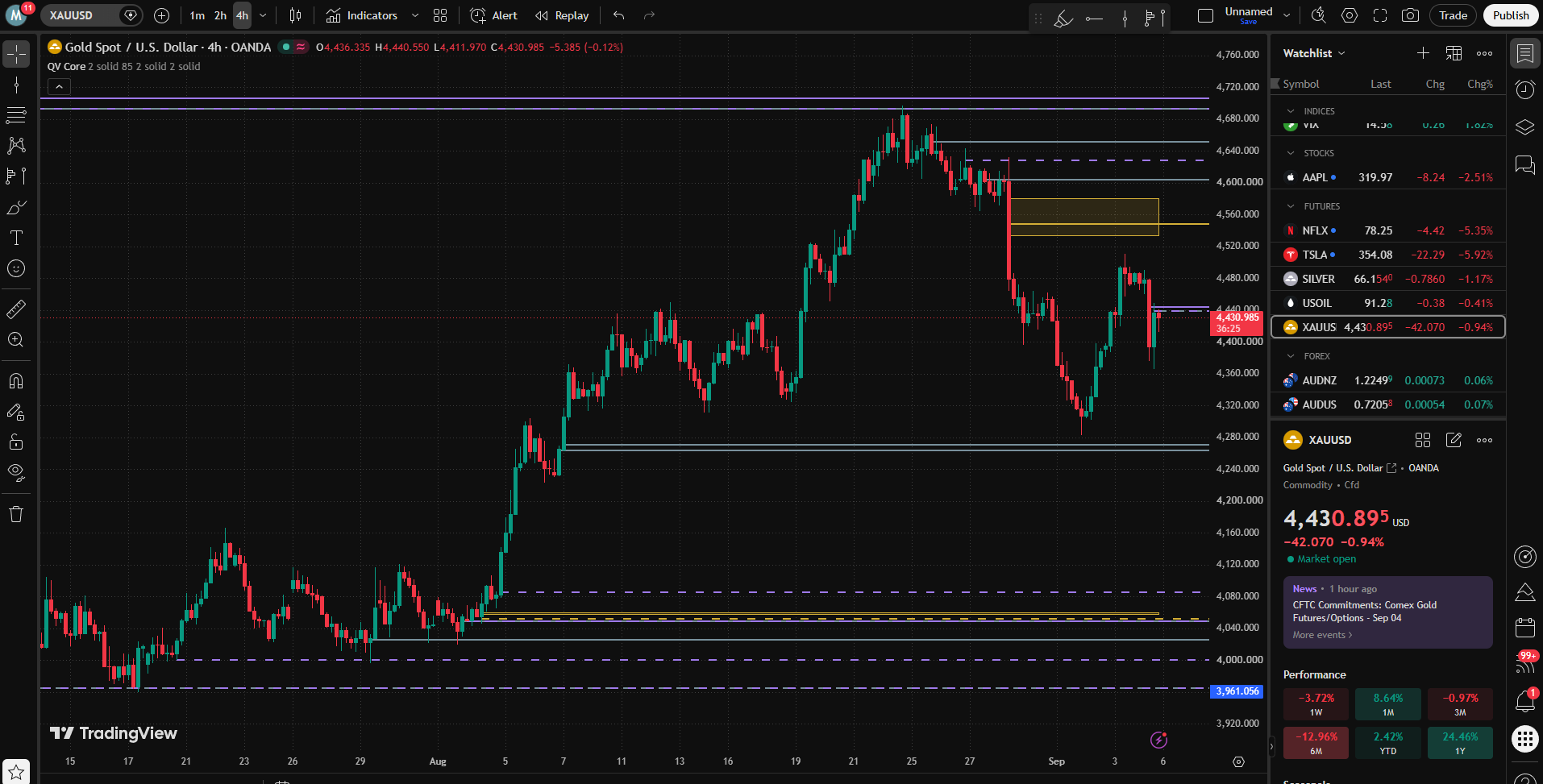
Task: Expand the favorite indicators dropdown
Action: click(415, 15)
